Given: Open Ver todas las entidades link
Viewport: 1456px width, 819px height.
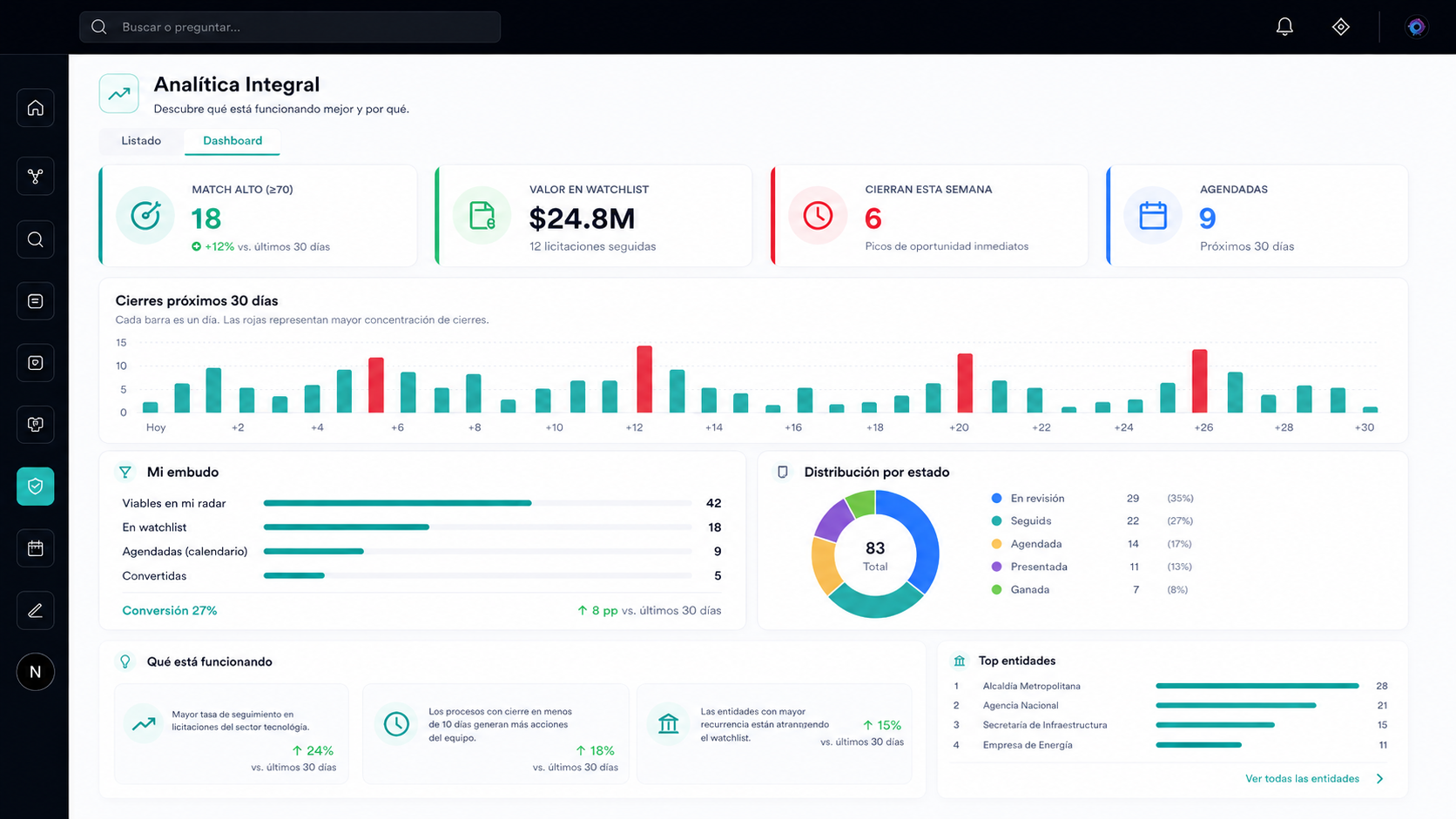Looking at the screenshot, I should click(x=1302, y=779).
